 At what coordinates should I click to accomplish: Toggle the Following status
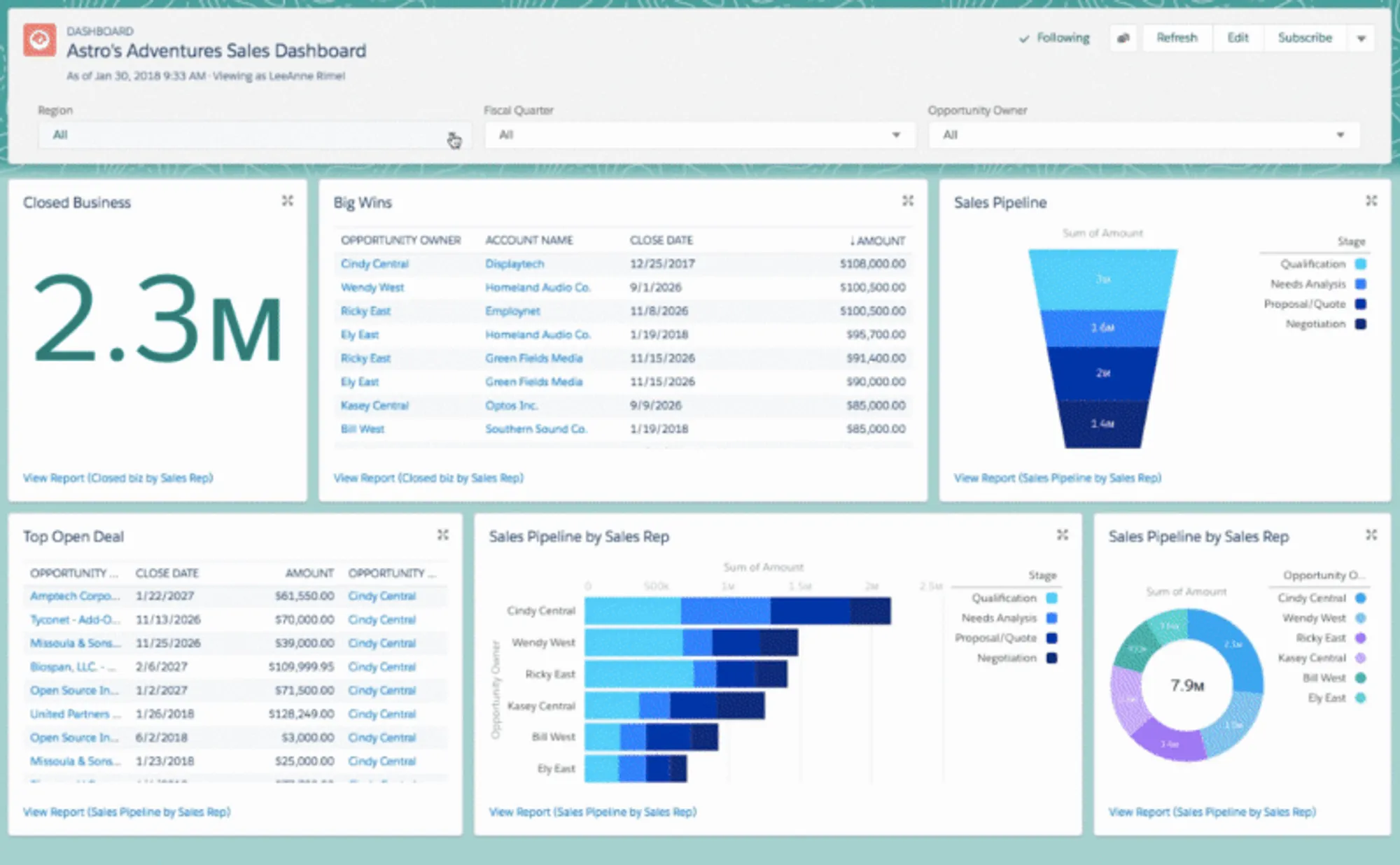pyautogui.click(x=1055, y=38)
